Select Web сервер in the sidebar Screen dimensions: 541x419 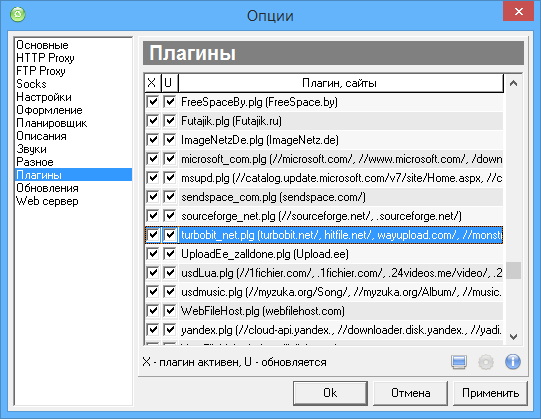tap(47, 201)
